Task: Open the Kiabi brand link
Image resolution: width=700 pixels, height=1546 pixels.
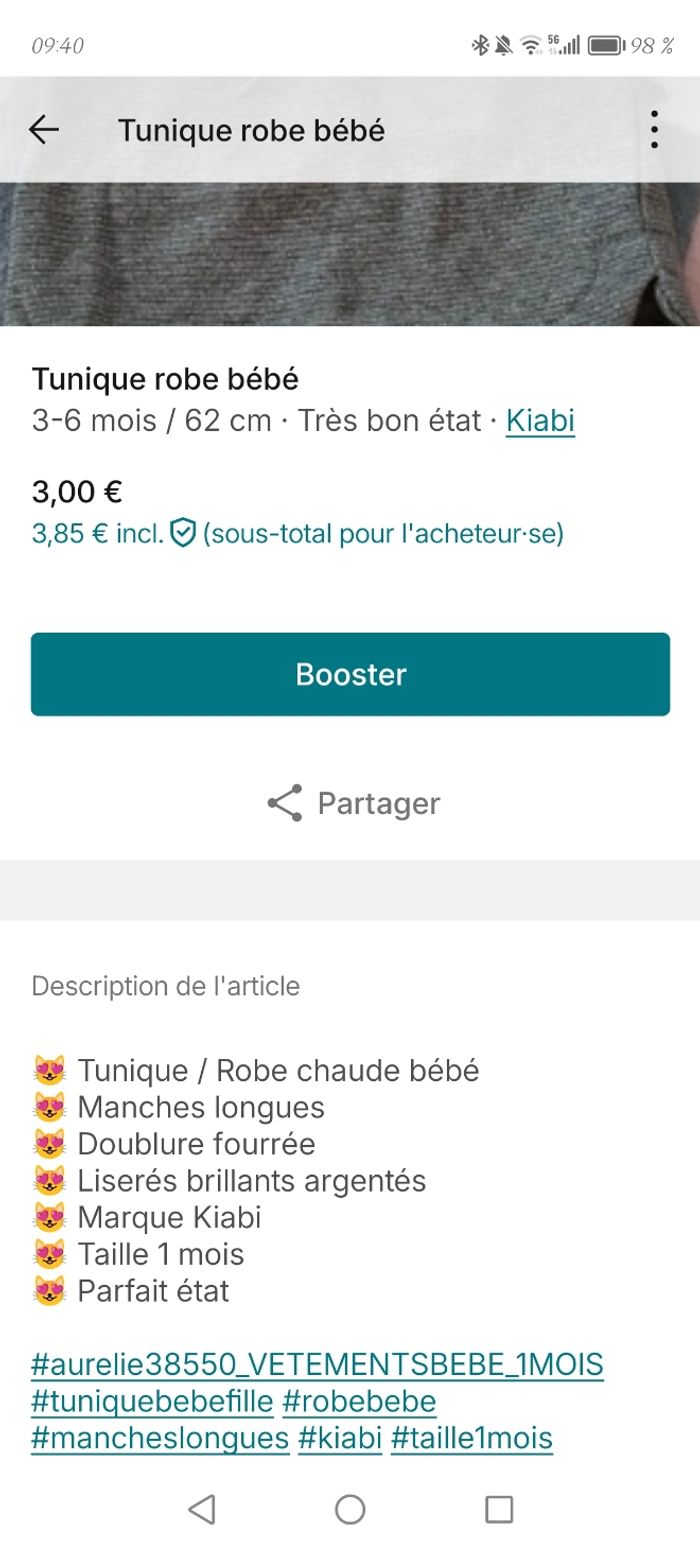Action: (x=540, y=420)
